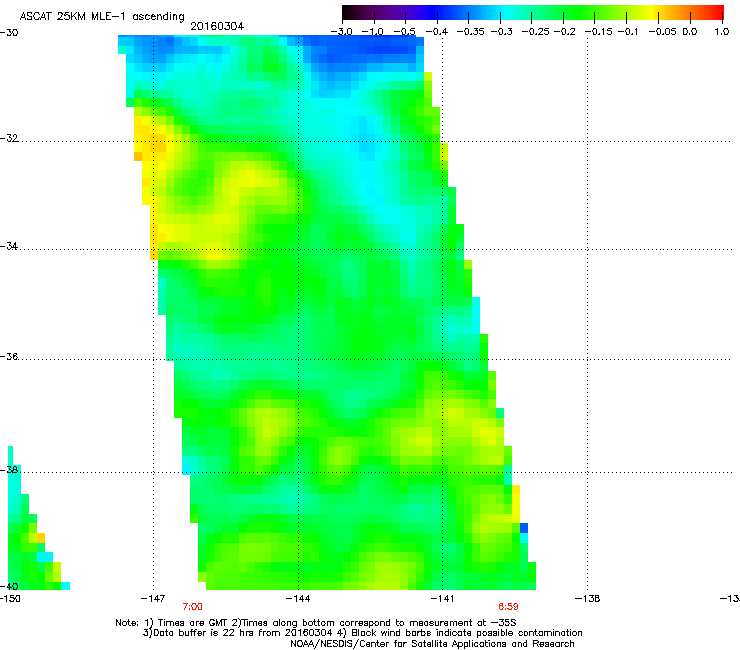Click the note line starting 'Note: 1) Times are GMT'
Viewport: 740px width, 650px height.
click(316, 623)
